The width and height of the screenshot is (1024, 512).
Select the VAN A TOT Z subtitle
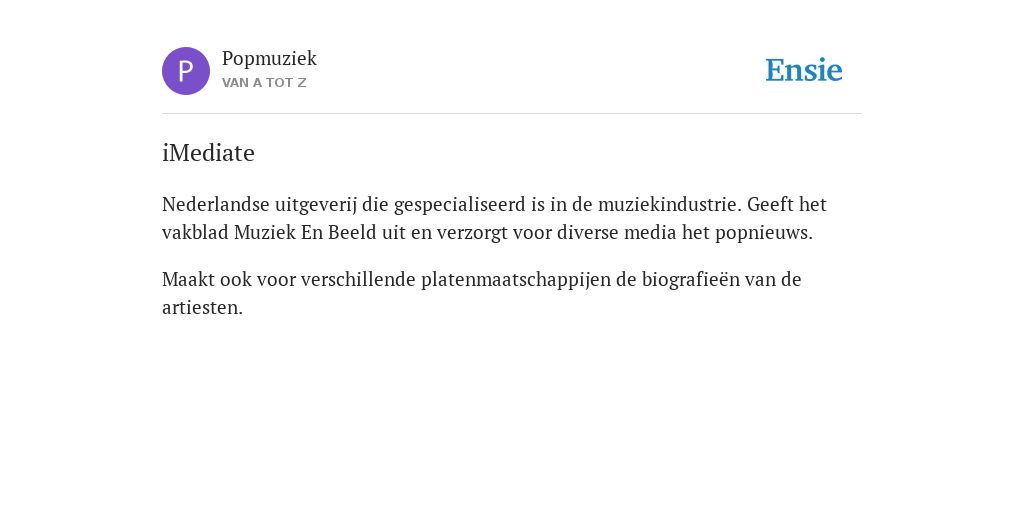tap(264, 83)
